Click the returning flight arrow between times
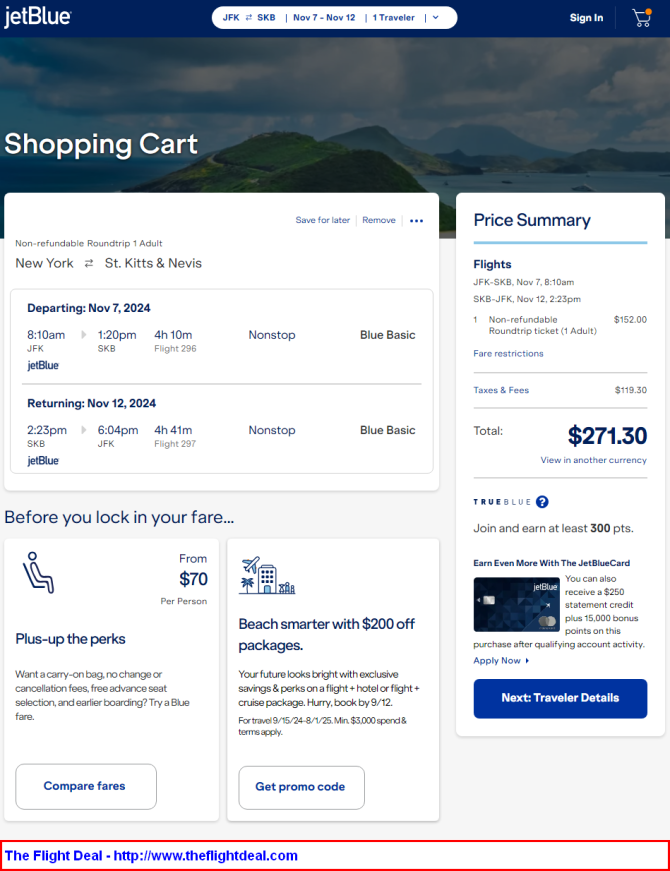Viewport: 670px width, 871px height. (84, 430)
